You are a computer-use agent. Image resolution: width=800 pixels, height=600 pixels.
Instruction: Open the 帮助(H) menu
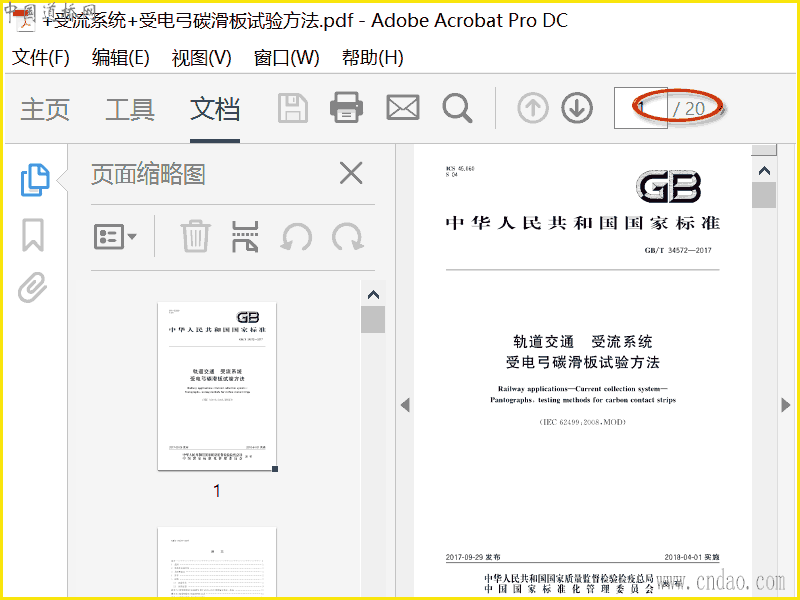click(x=372, y=57)
